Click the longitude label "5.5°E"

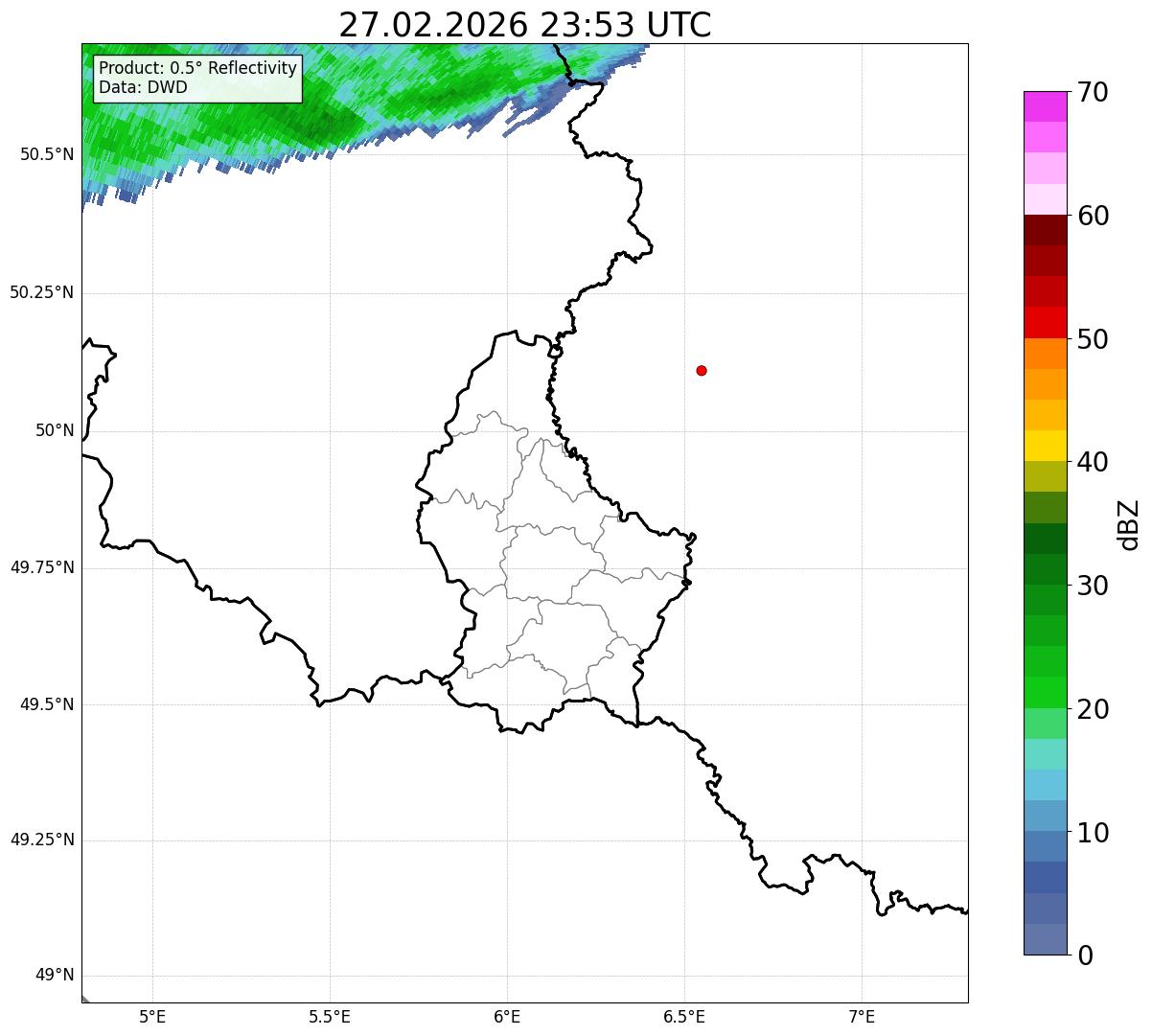[330, 1017]
